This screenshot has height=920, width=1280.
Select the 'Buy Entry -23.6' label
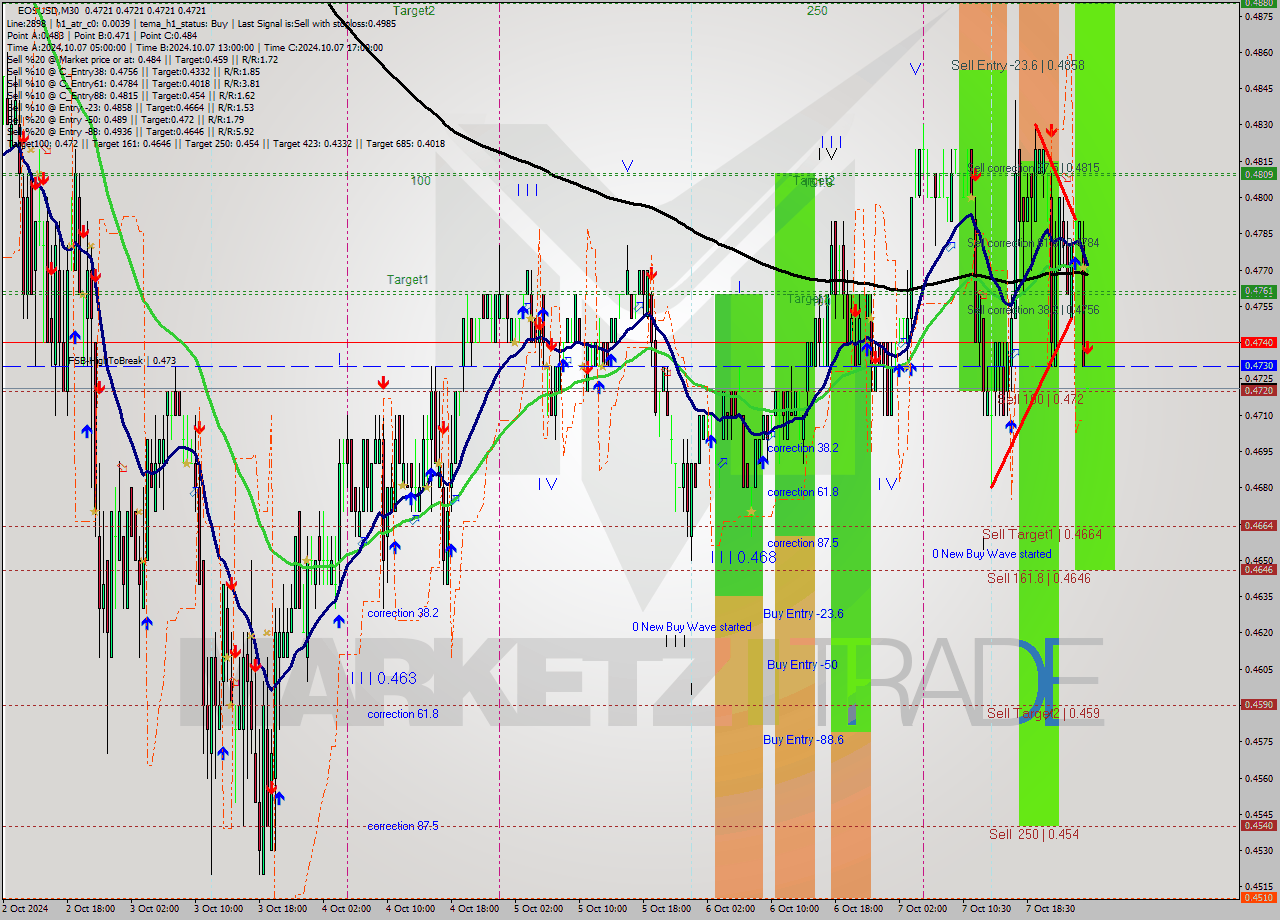[x=803, y=614]
